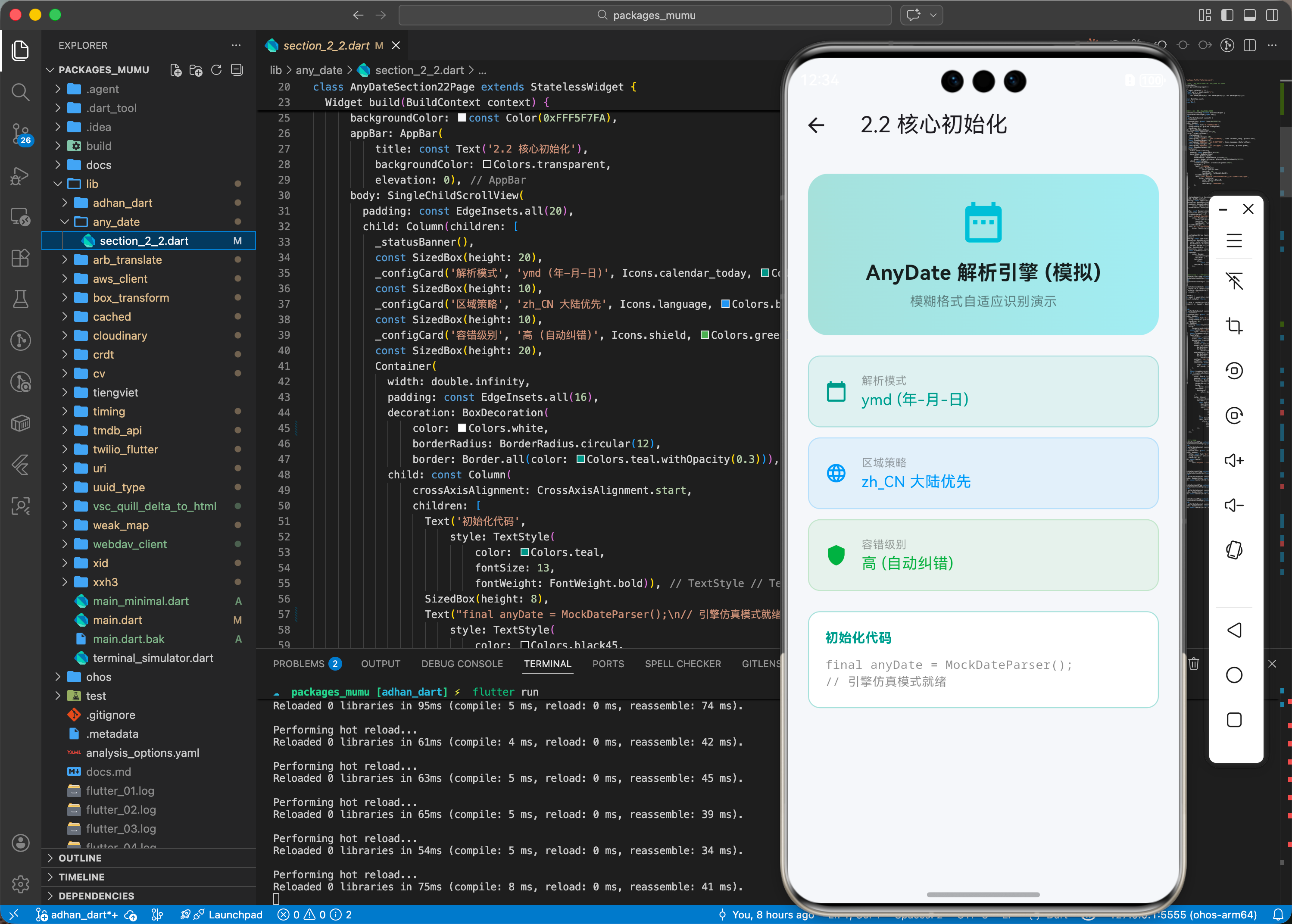1292x924 pixels.
Task: Open the Explorer view in the activity bar
Action: 21,50
